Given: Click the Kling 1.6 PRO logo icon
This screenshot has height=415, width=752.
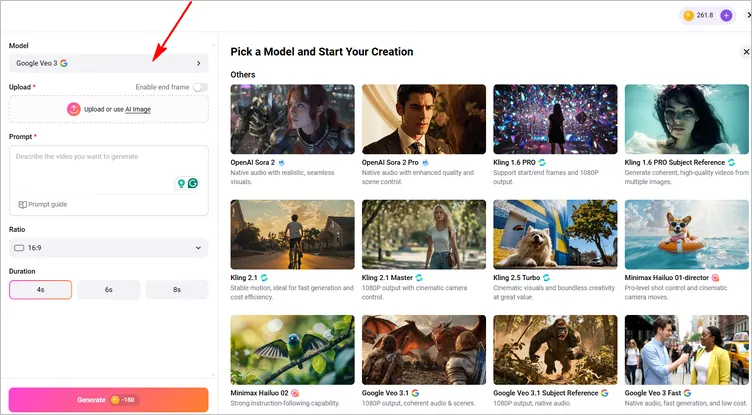Looking at the screenshot, I should [542, 163].
